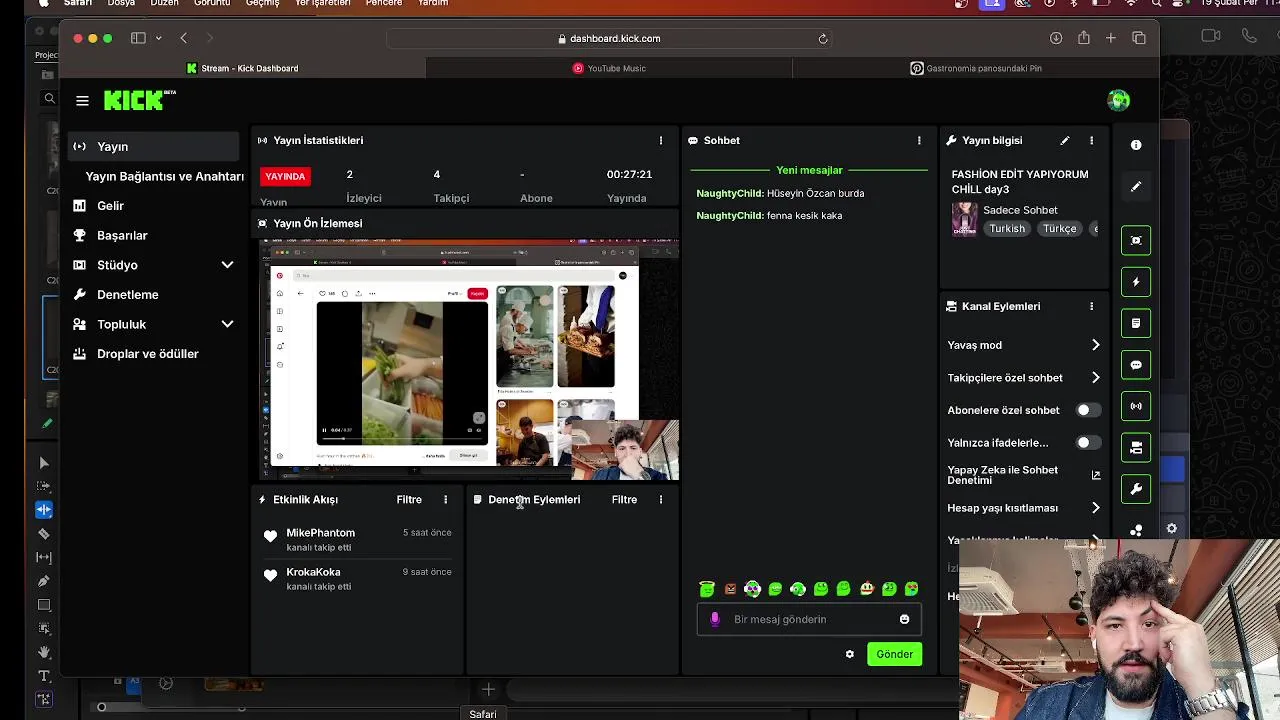Open three-dot menu of Yayın İstatistikleri panel

(660, 141)
